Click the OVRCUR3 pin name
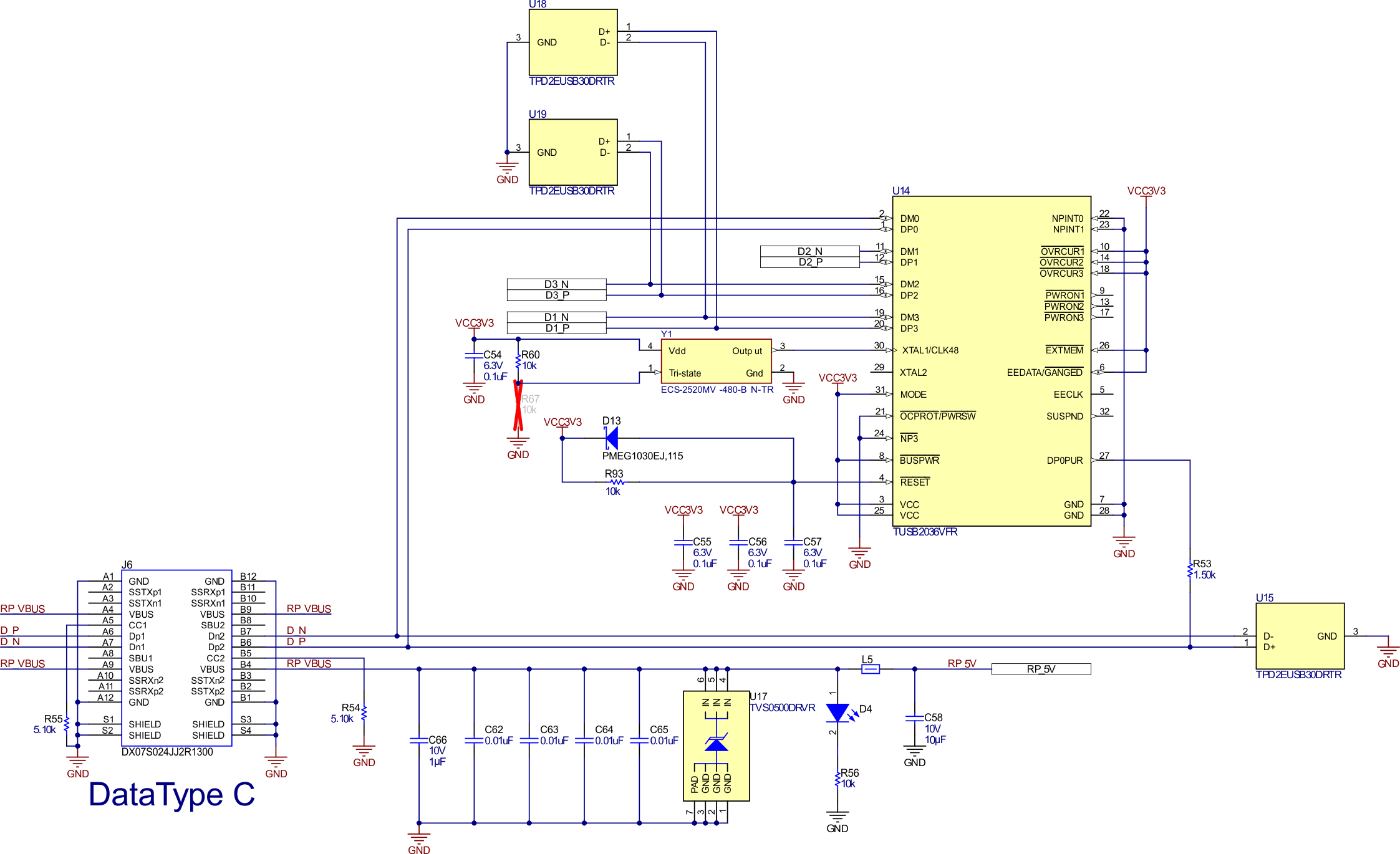This screenshot has width=1400, height=854. (1061, 273)
